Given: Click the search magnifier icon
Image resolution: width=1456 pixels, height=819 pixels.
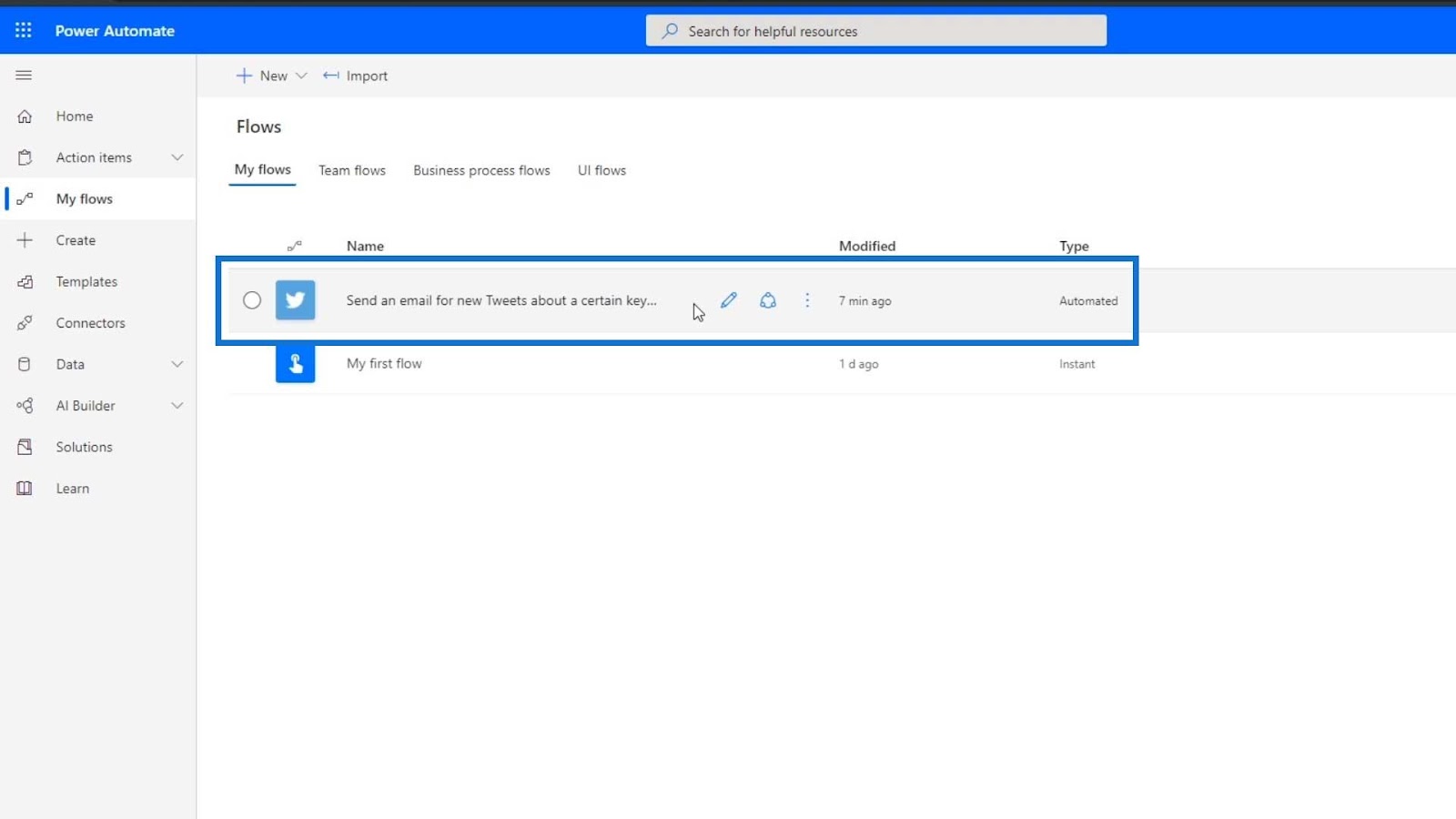Looking at the screenshot, I should click(670, 31).
